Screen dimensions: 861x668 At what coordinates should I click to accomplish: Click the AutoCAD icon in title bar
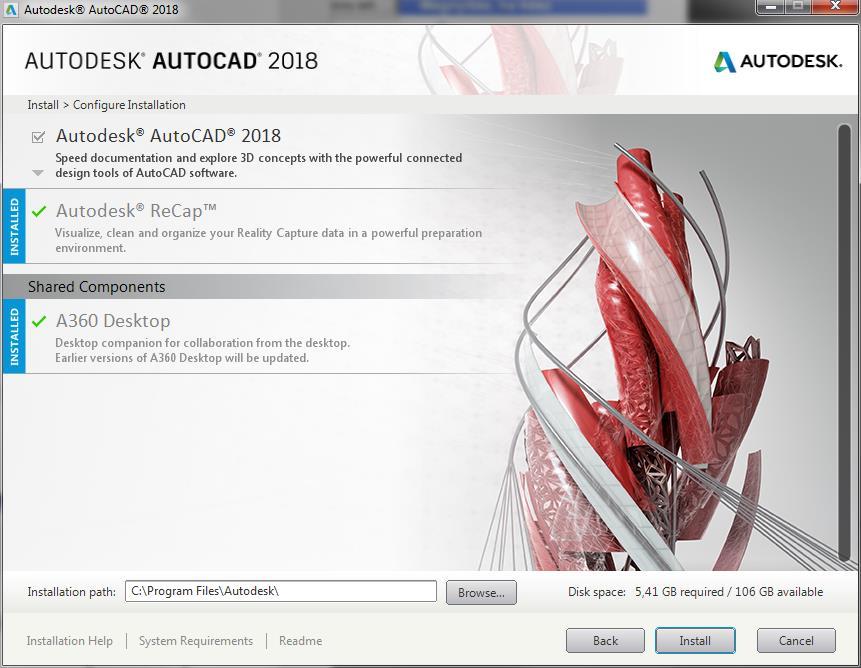point(11,9)
